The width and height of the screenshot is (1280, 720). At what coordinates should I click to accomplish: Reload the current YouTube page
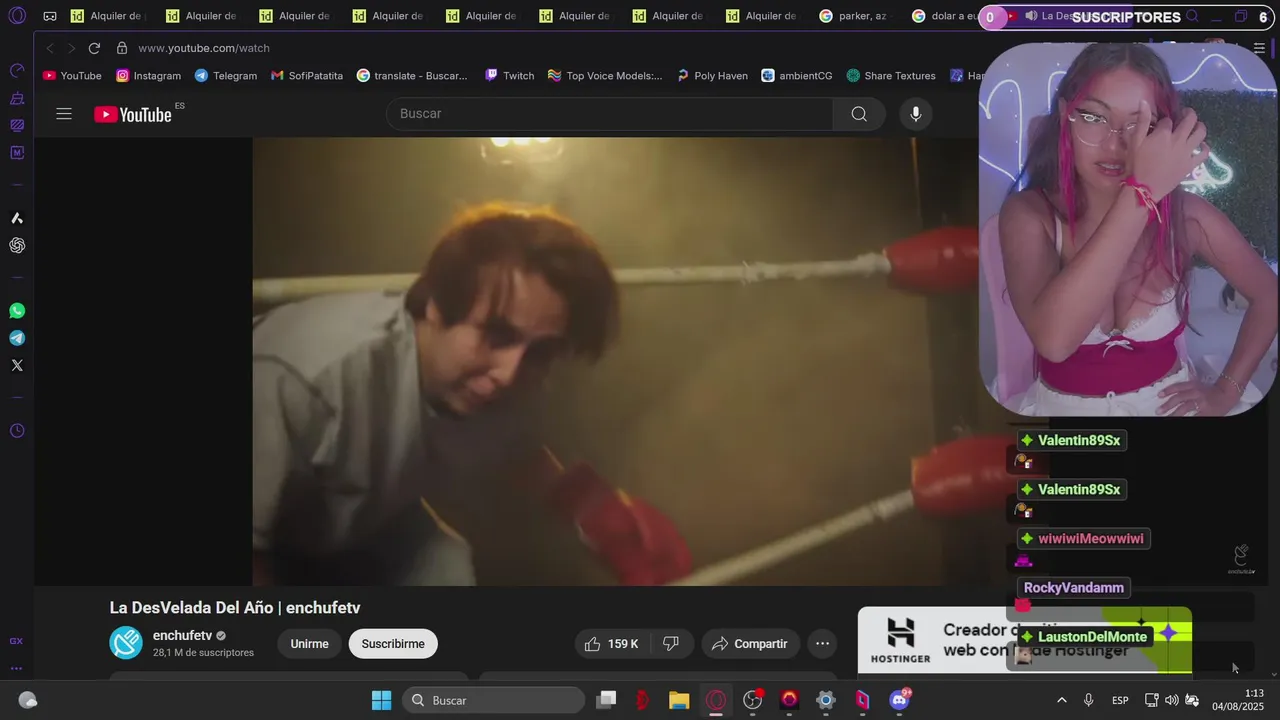click(94, 48)
